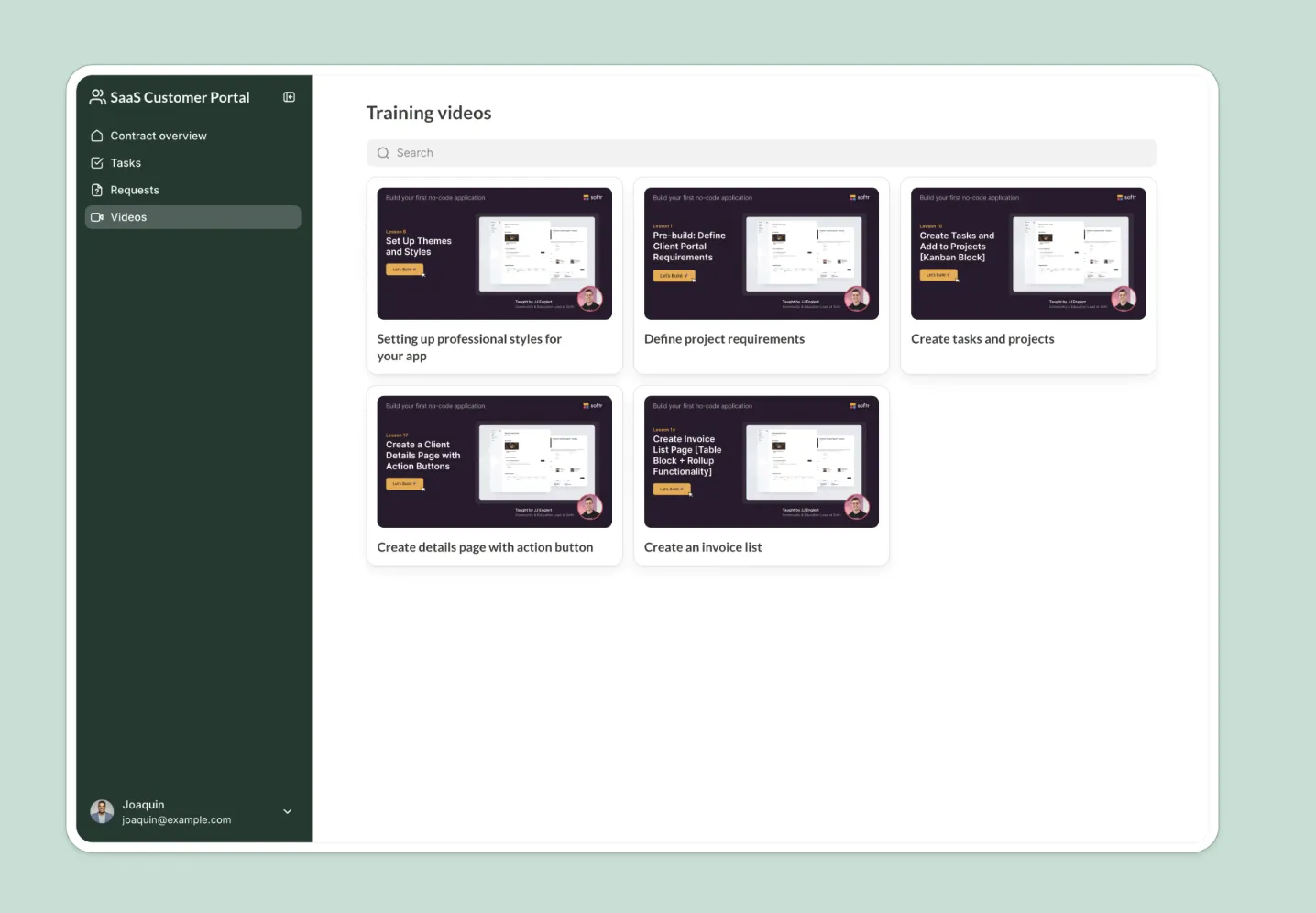The image size is (1316, 913).
Task: Click the Contract overview home icon
Action: (x=97, y=136)
